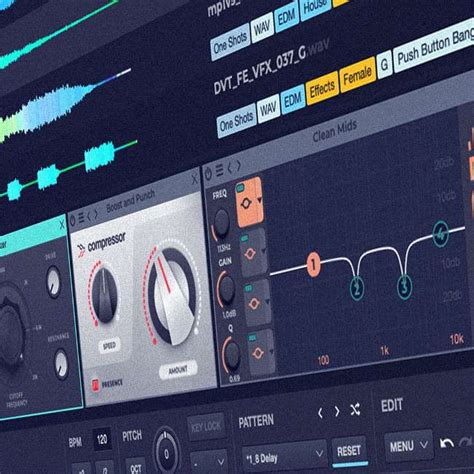Click the undo arrow next to MENU
474x474 pixels.
point(447,443)
